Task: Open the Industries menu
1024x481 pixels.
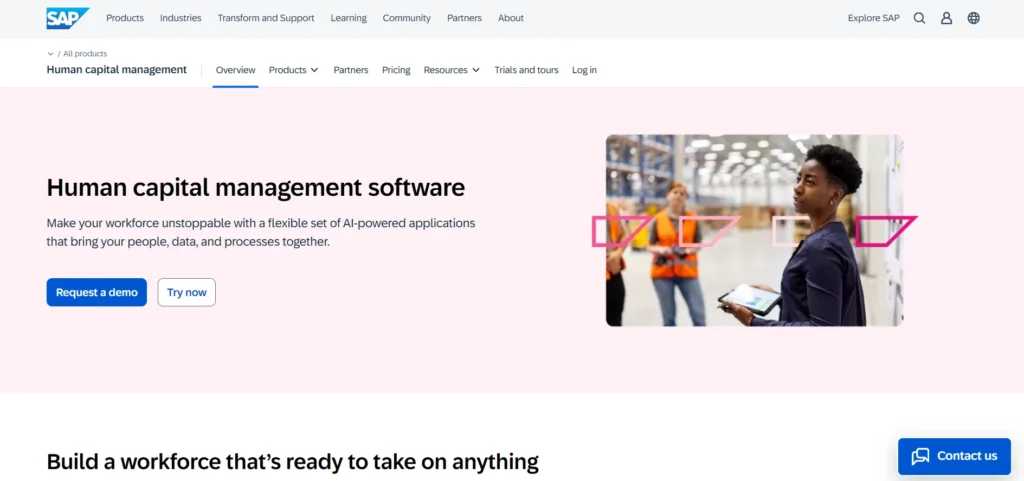Action: click(x=181, y=18)
